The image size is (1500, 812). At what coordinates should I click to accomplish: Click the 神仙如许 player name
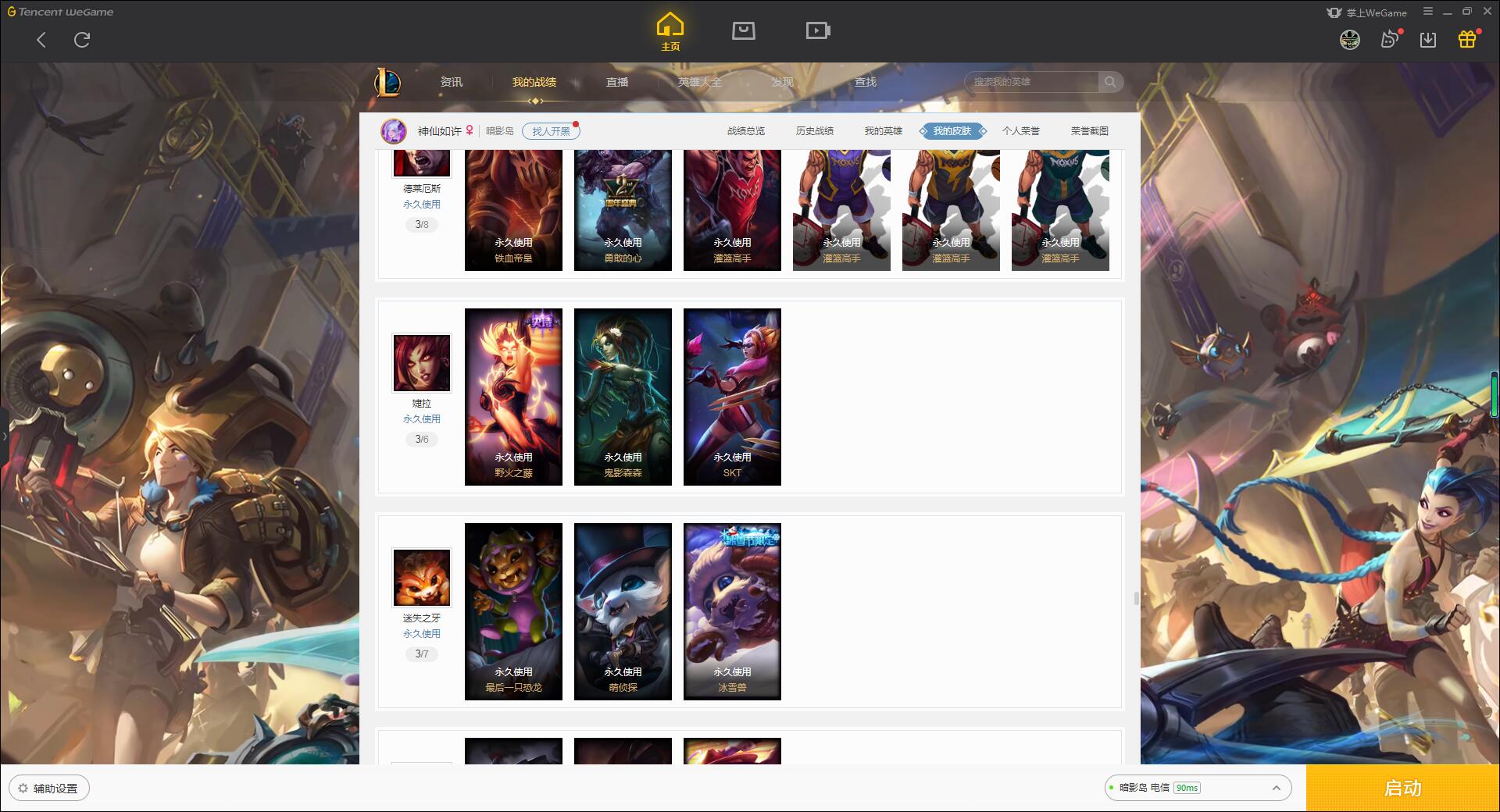click(x=440, y=131)
